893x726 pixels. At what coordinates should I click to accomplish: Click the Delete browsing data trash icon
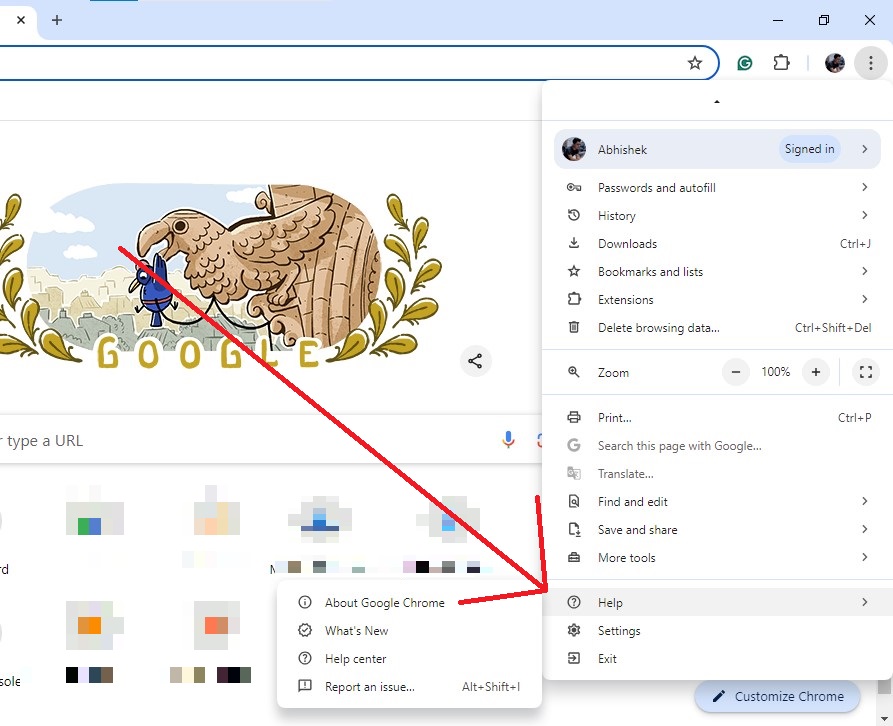click(x=574, y=327)
